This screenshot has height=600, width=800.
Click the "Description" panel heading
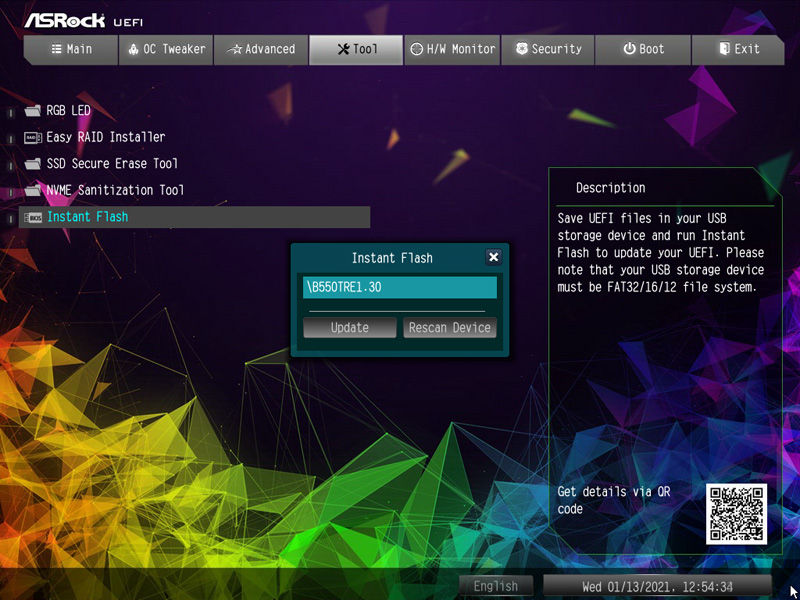tap(610, 188)
